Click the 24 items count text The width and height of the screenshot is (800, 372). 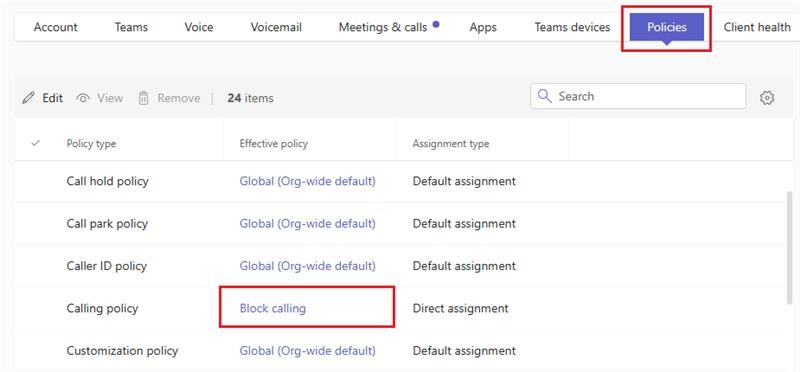point(251,98)
